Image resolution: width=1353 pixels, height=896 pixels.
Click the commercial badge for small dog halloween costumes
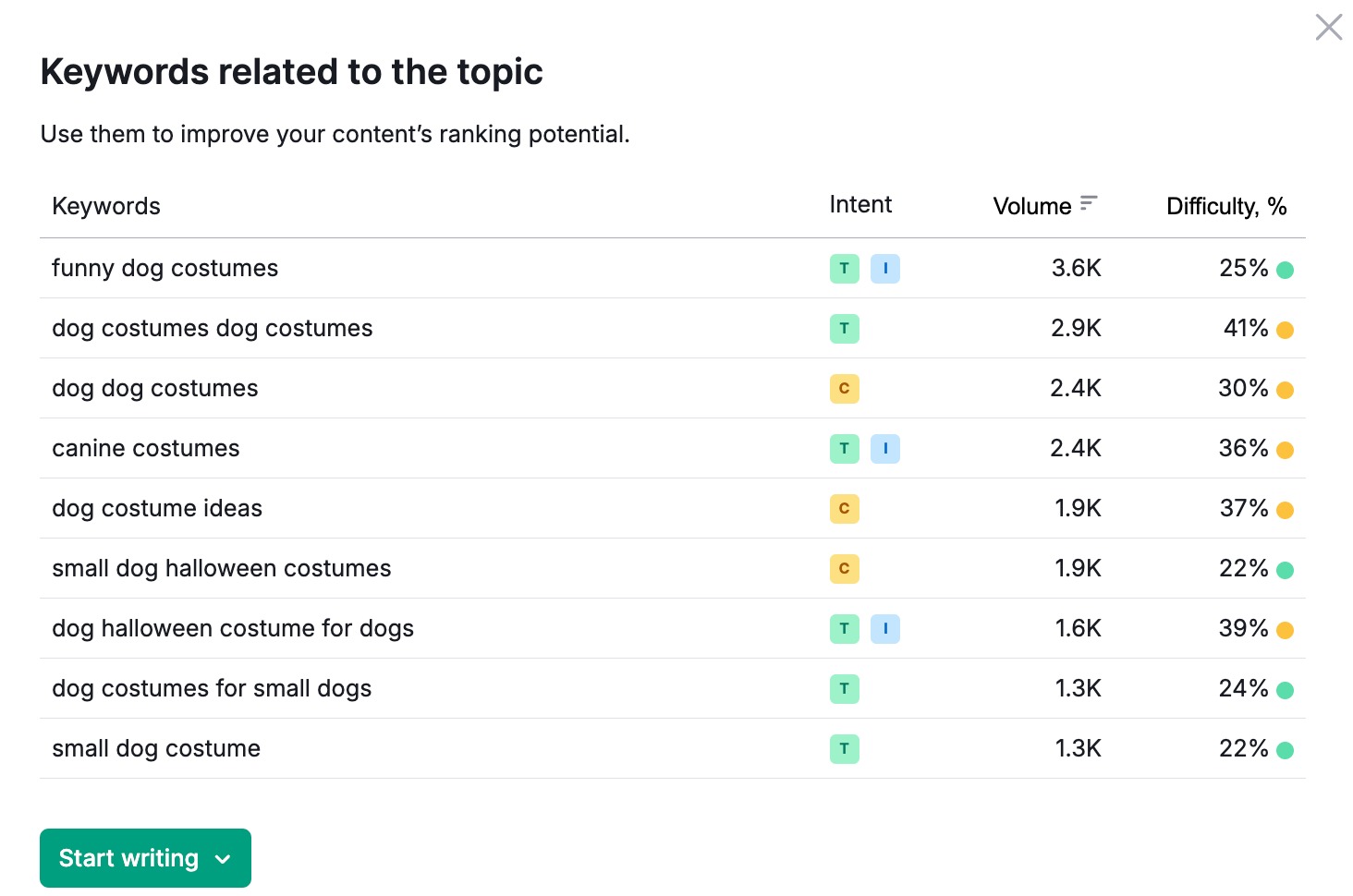pyautogui.click(x=844, y=568)
